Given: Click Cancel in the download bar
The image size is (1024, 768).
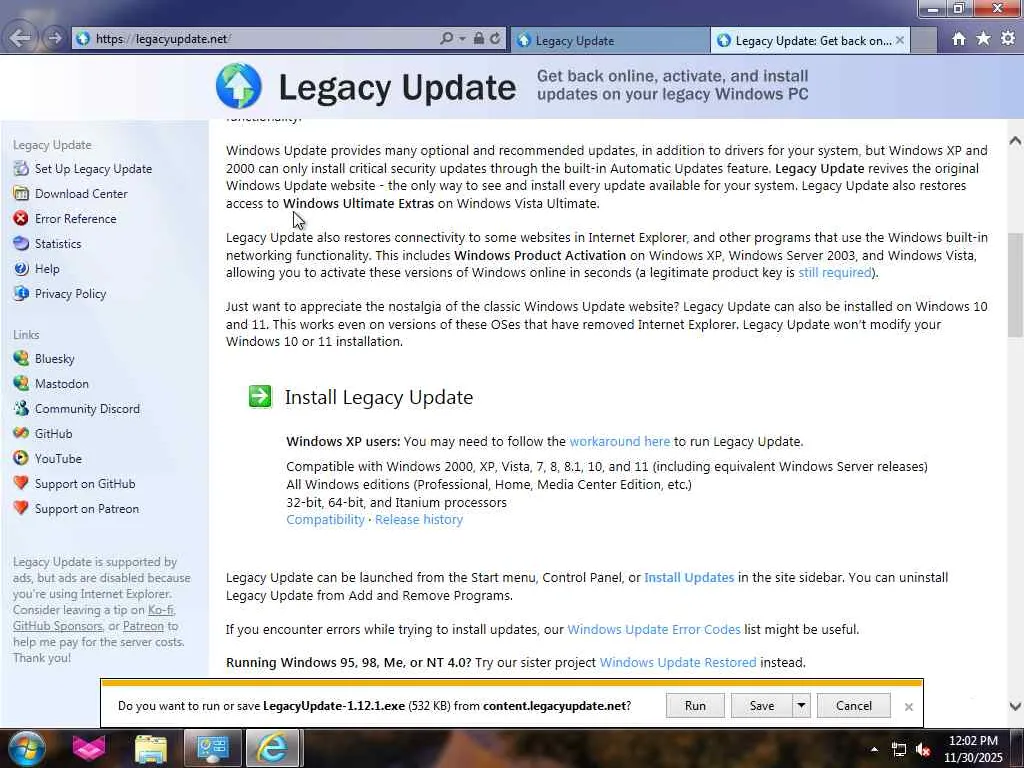Looking at the screenshot, I should tap(854, 706).
